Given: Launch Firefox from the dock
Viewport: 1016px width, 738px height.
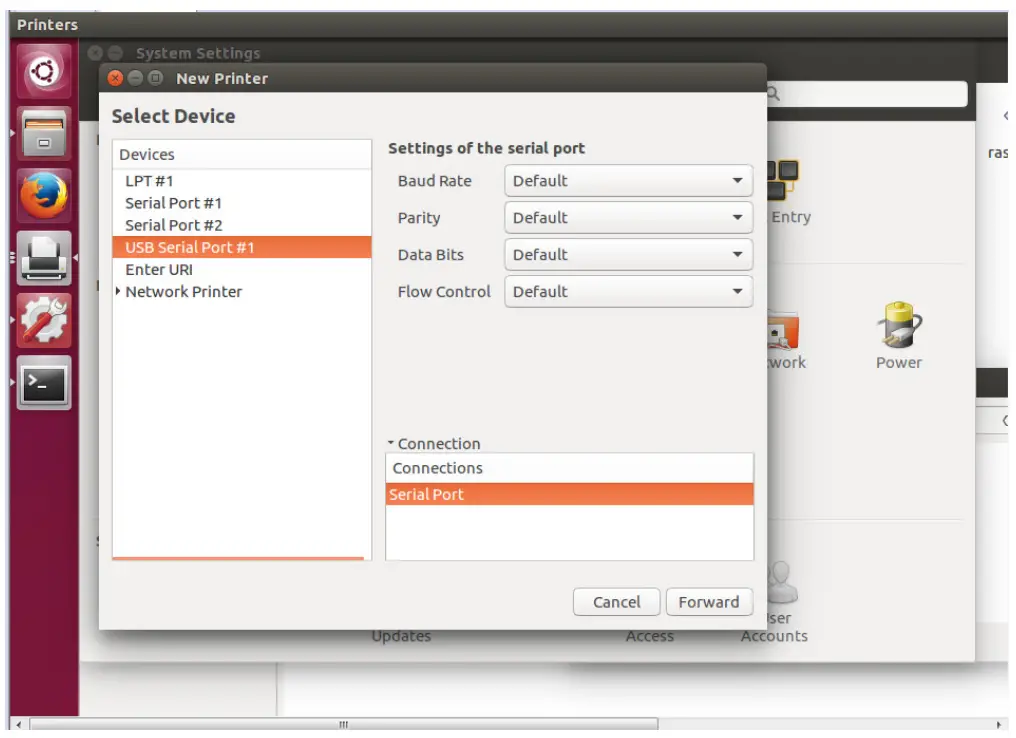Looking at the screenshot, I should [x=44, y=195].
